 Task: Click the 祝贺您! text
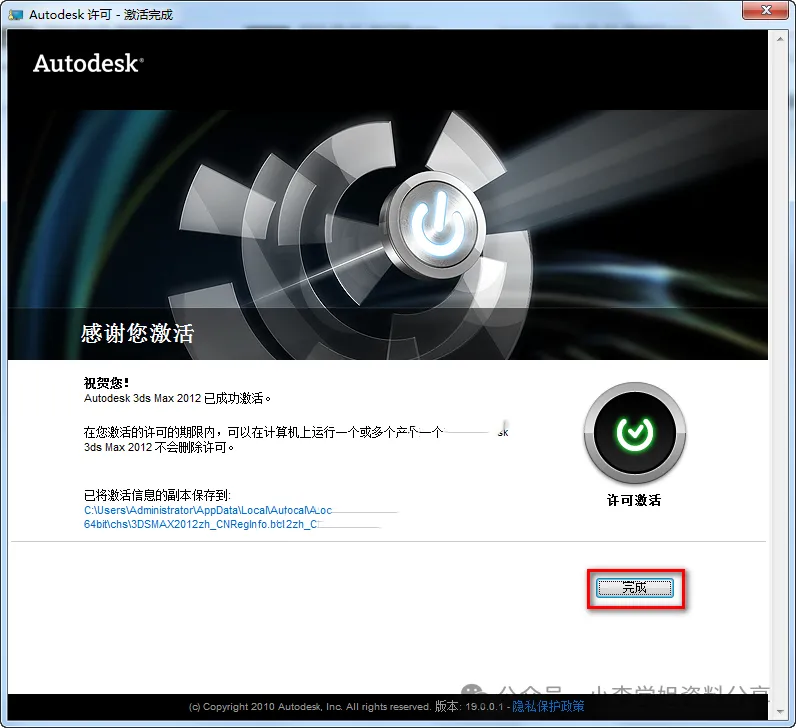click(106, 383)
